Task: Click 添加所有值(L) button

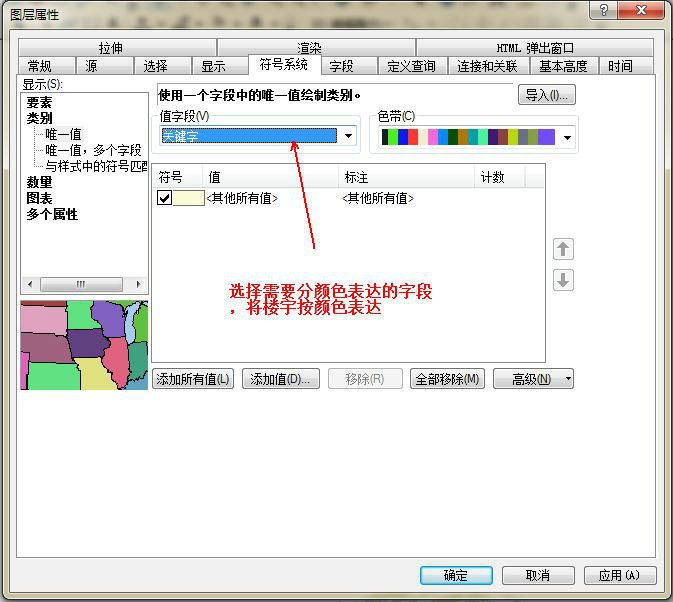Action: coord(193,379)
